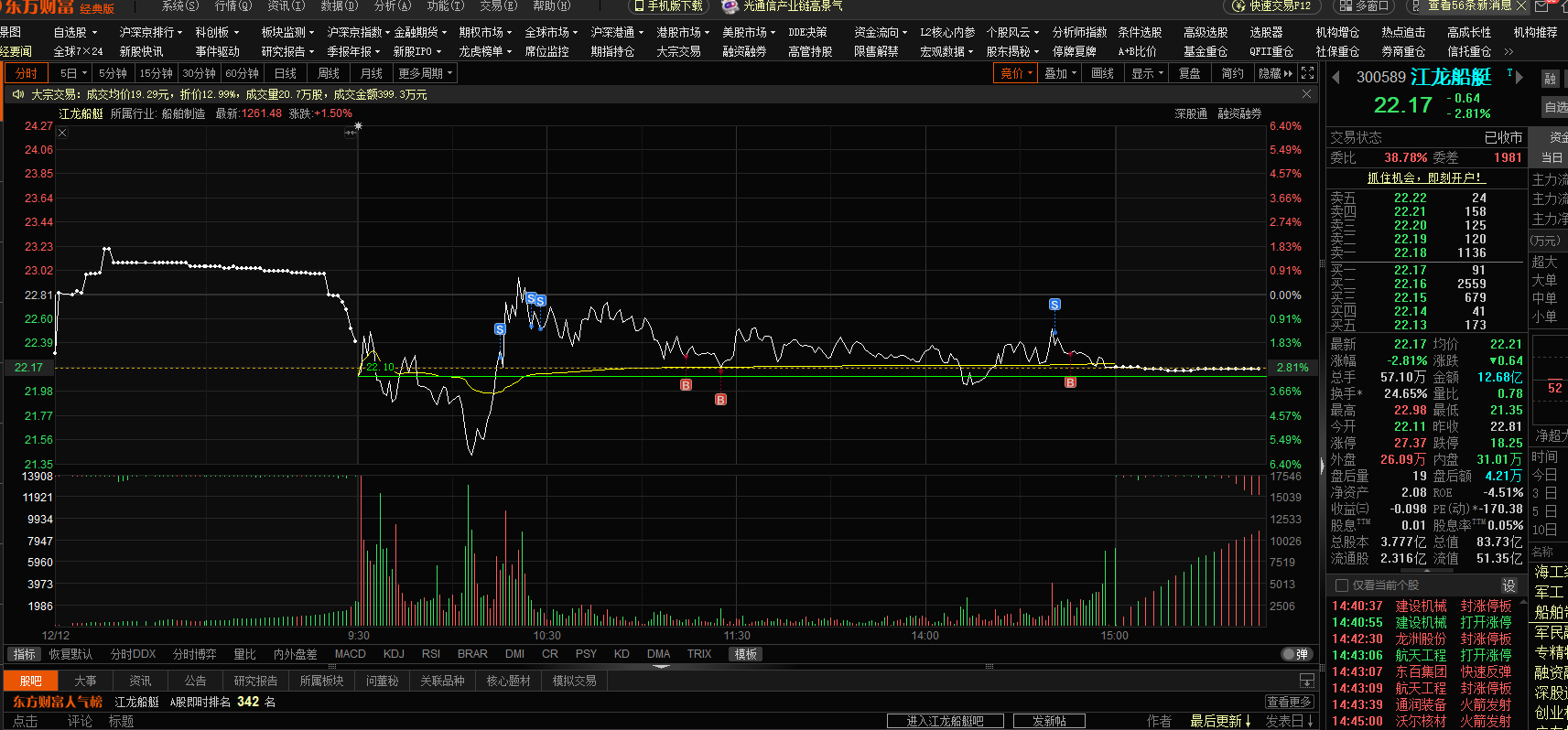Toggle 隐藏 hide side panel
1568x730 pixels.
pyautogui.click(x=1276, y=73)
